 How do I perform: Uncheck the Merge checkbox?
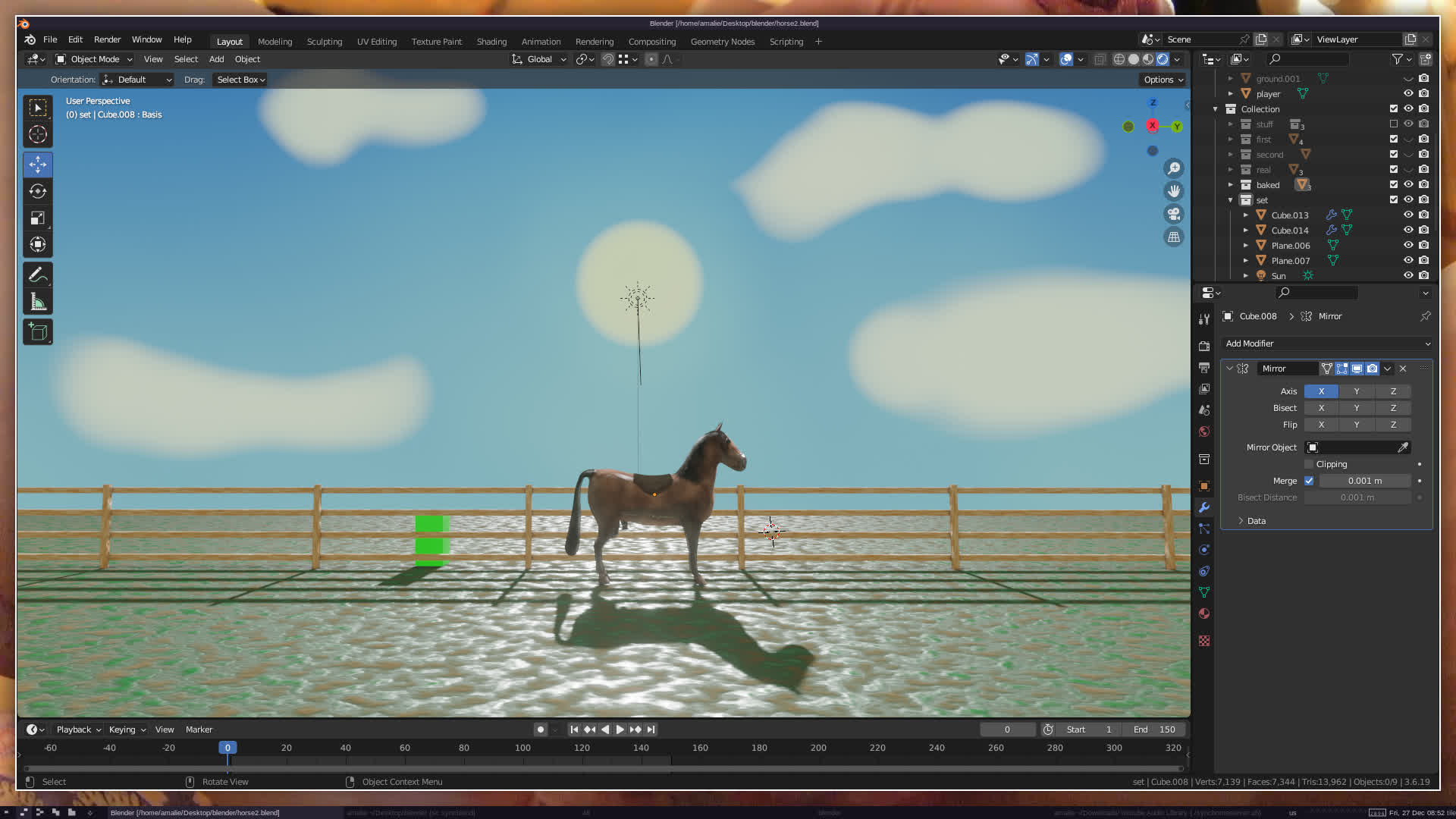(1309, 481)
